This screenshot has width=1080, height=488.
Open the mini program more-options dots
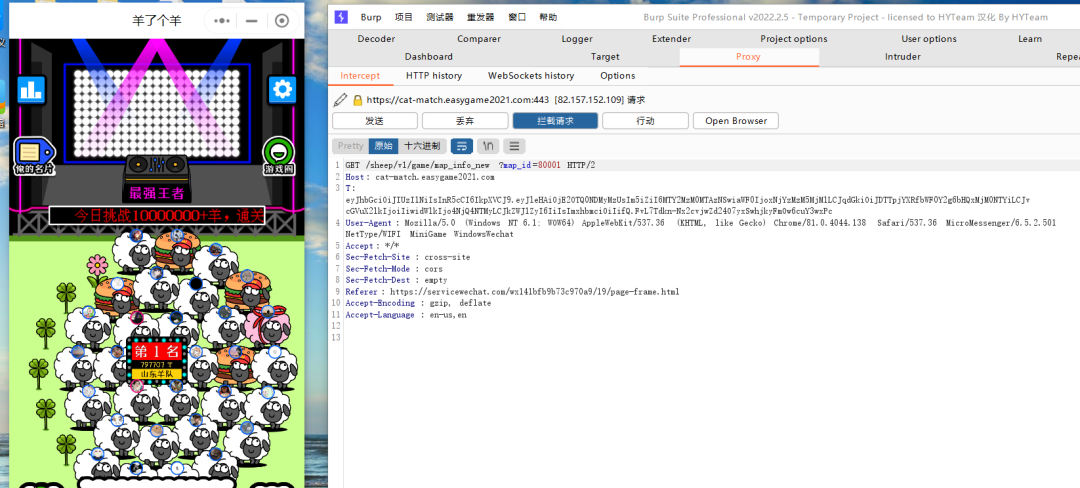[222, 21]
